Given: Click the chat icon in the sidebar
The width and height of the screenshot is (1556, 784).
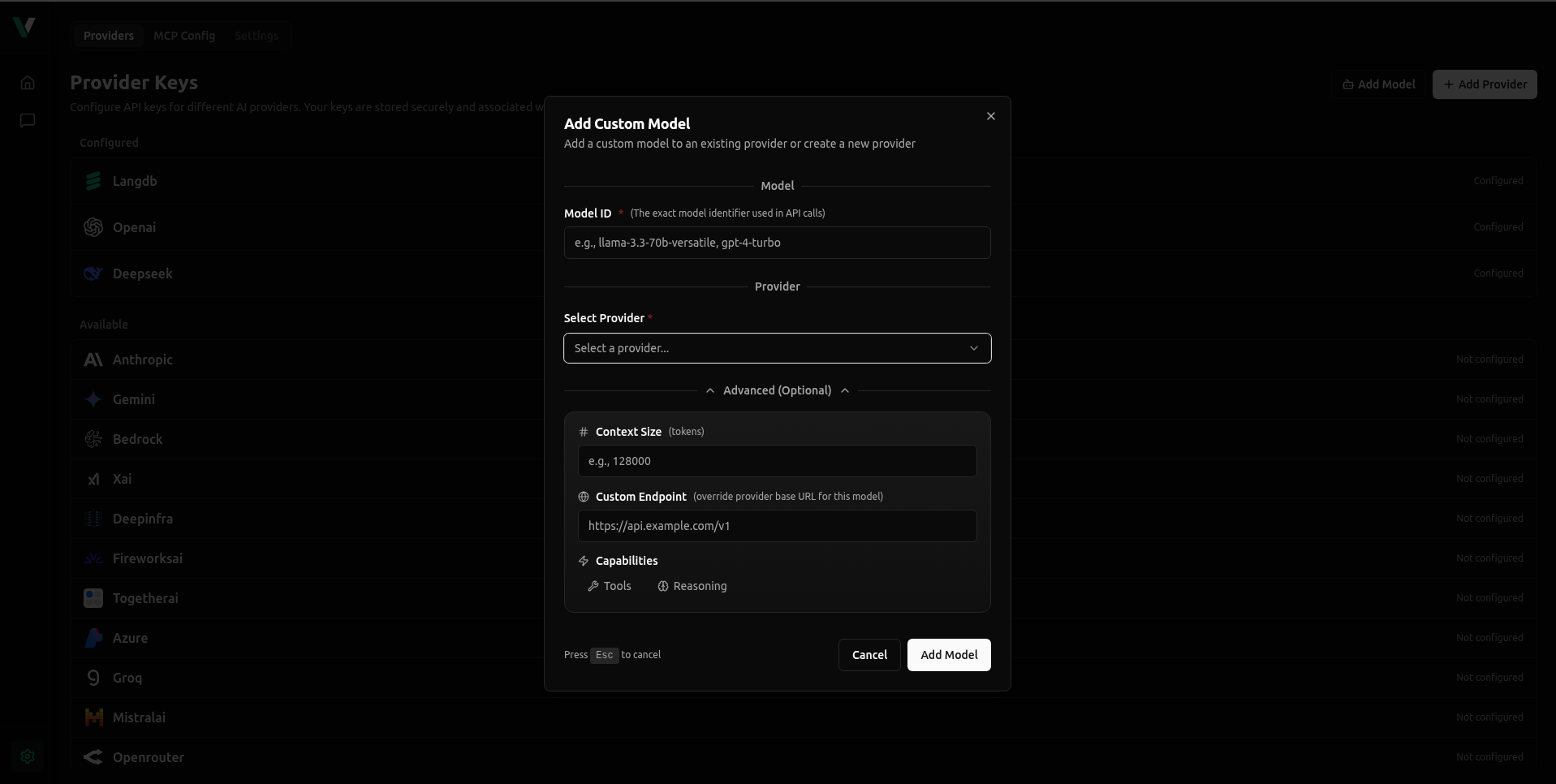Looking at the screenshot, I should 27,121.
